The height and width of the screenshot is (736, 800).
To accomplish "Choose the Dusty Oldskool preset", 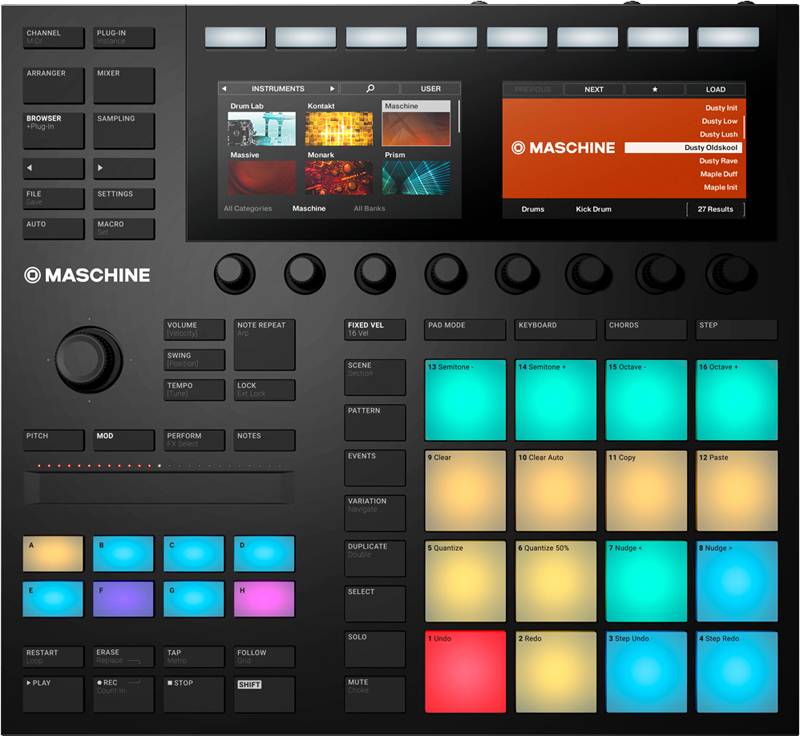I will 684,147.
